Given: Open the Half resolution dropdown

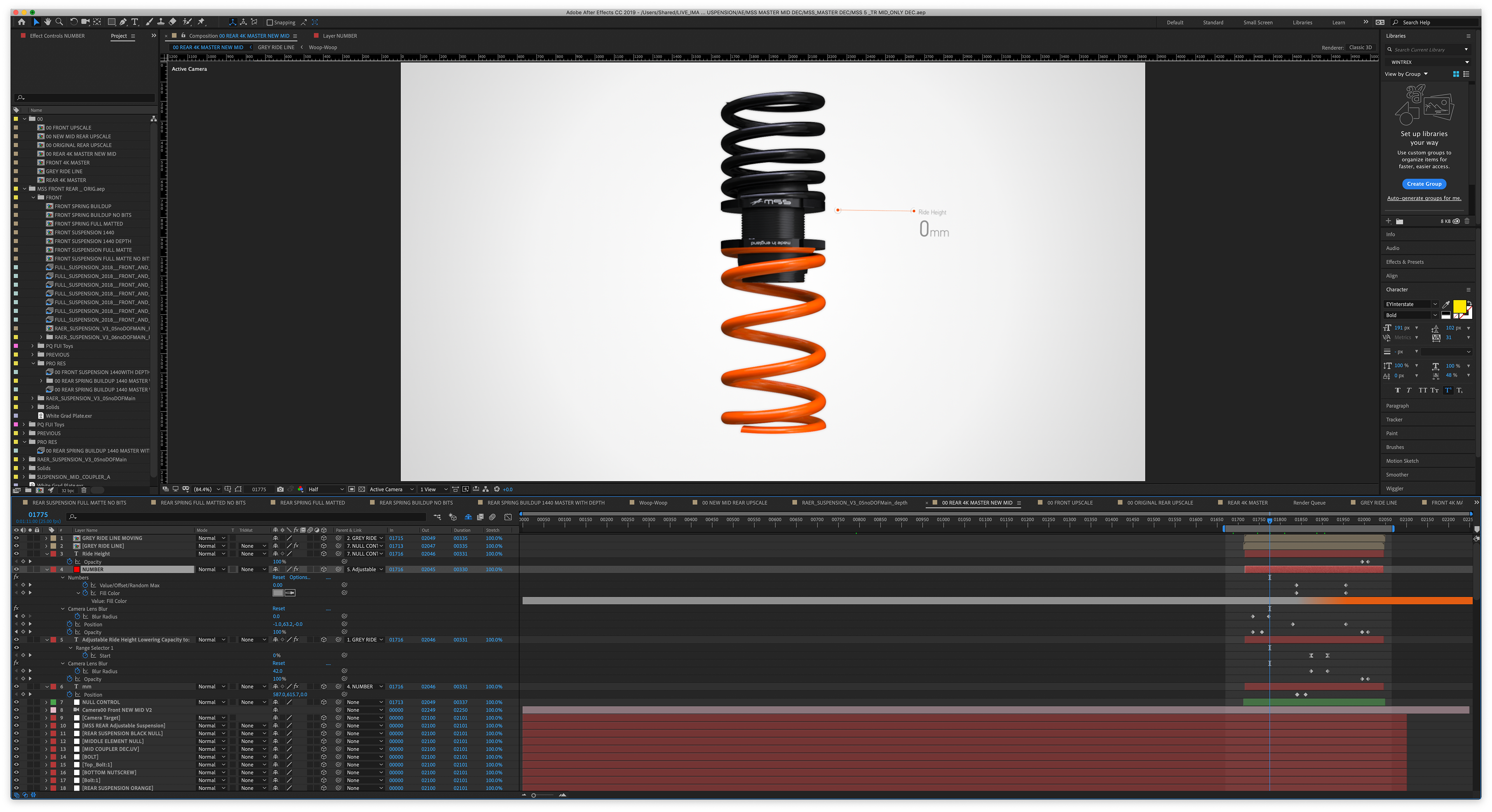Looking at the screenshot, I should (326, 490).
